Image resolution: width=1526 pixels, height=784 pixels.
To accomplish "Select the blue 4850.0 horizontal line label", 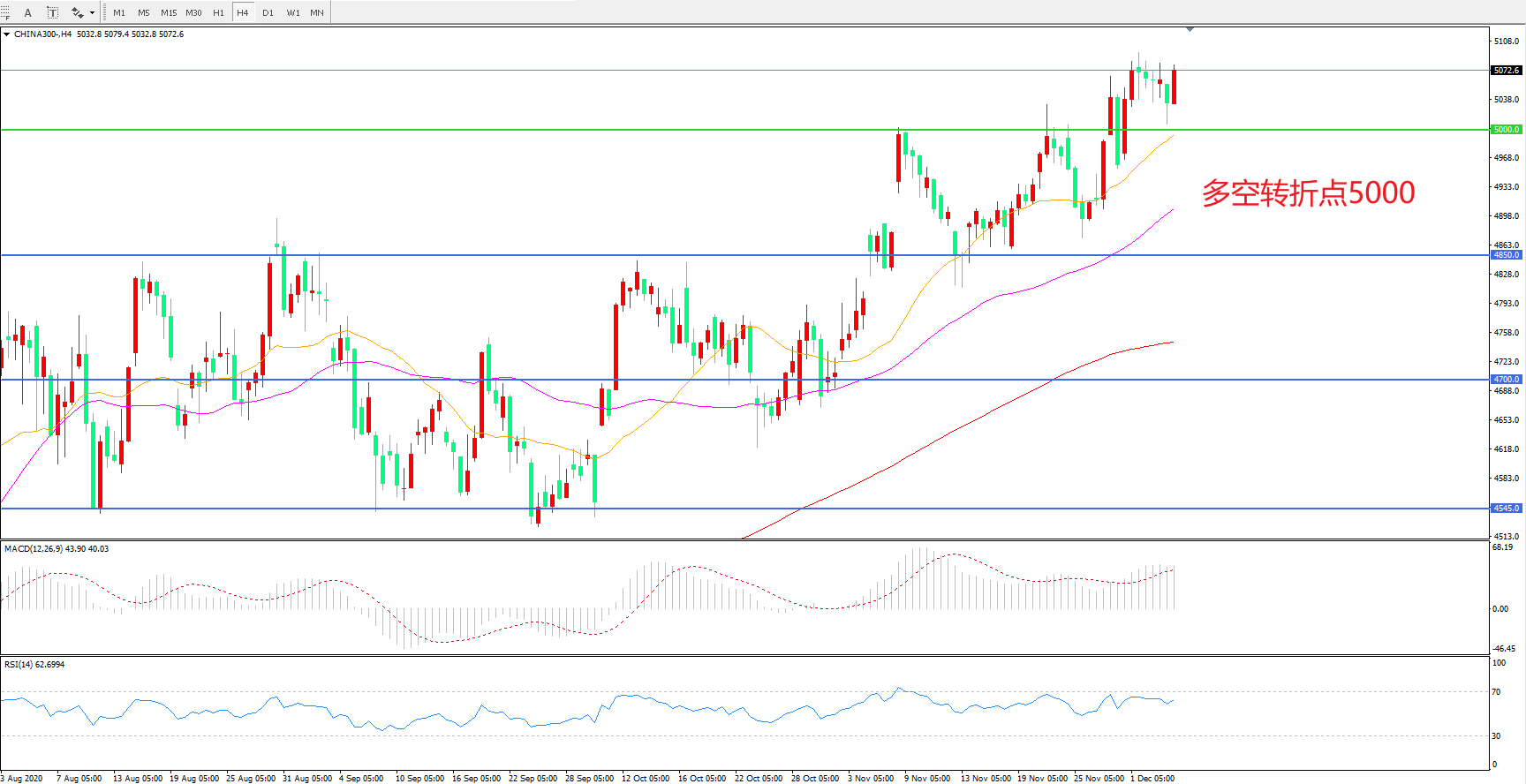I will coord(1506,255).
